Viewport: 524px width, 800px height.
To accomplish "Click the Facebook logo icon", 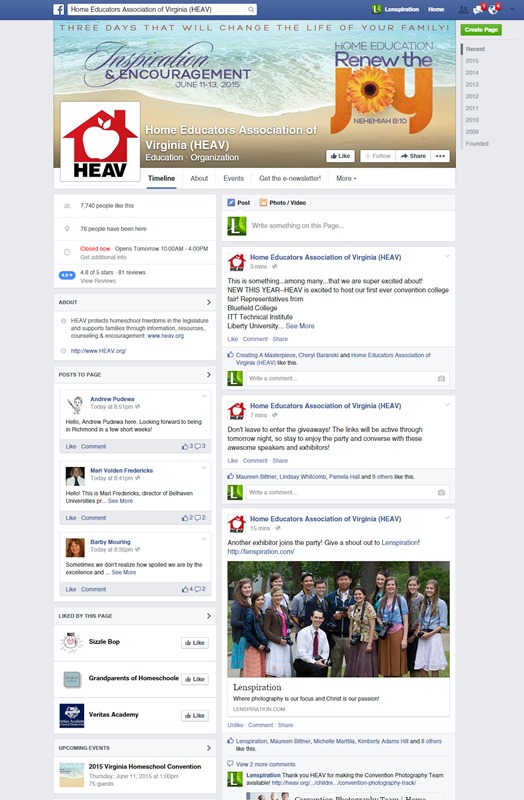I will [59, 9].
